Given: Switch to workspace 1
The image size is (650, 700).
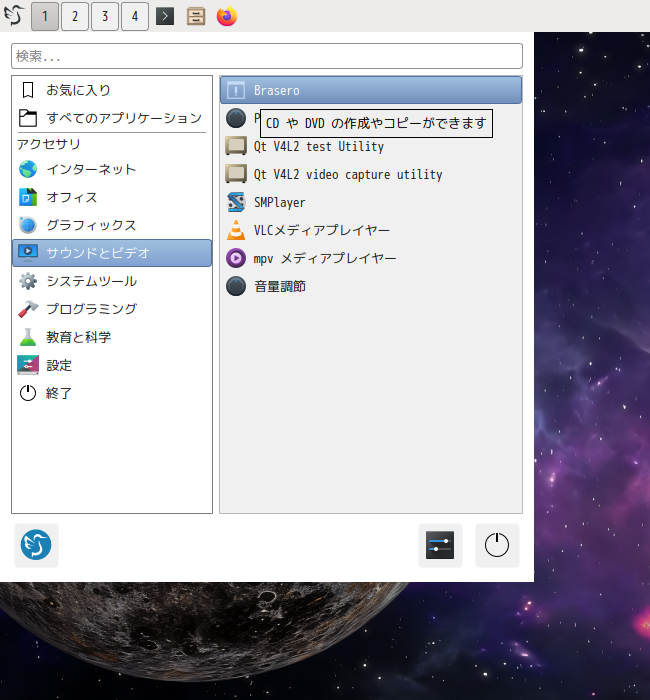Looking at the screenshot, I should (45, 17).
